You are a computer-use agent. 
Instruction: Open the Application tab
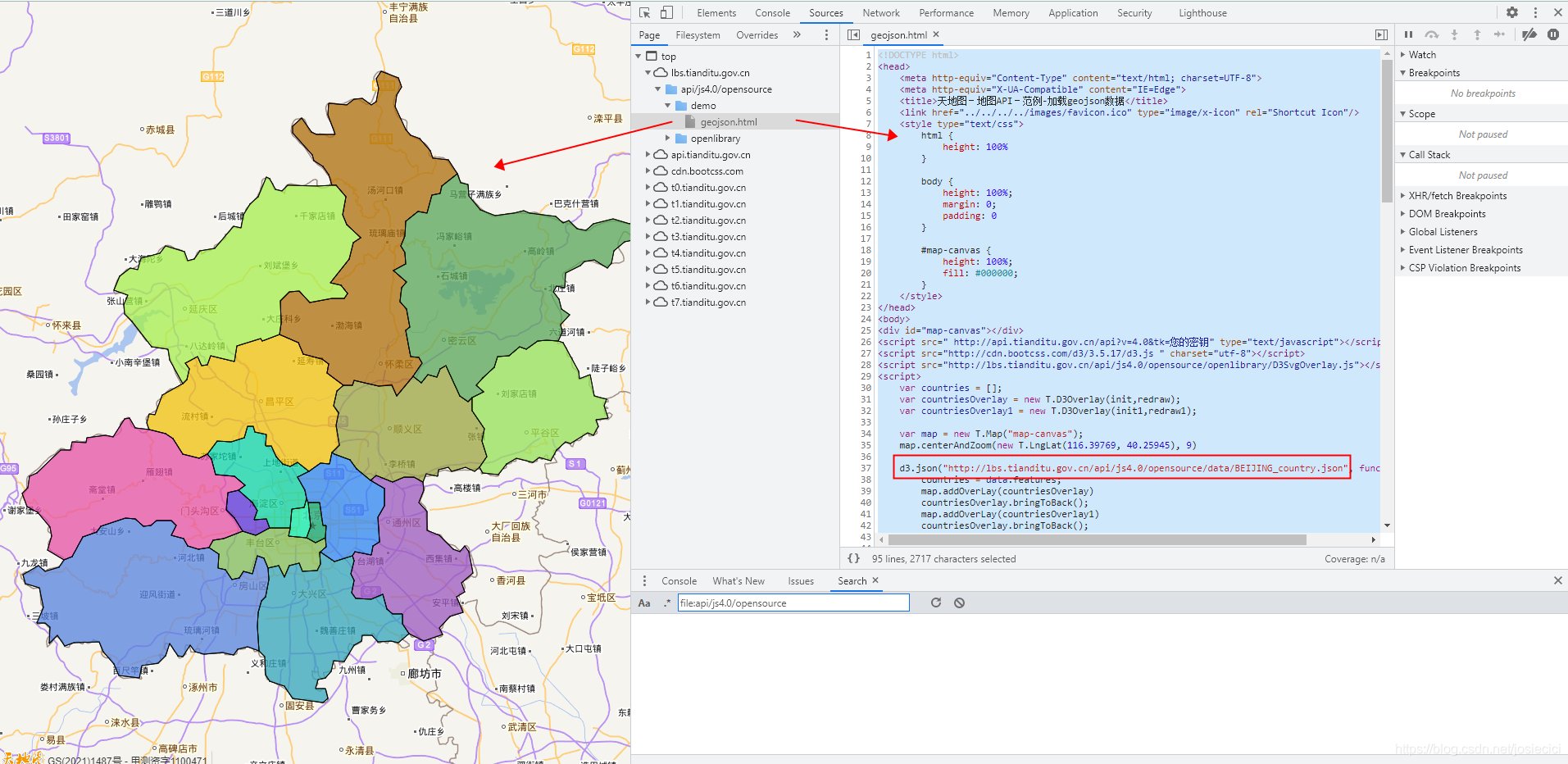1073,13
